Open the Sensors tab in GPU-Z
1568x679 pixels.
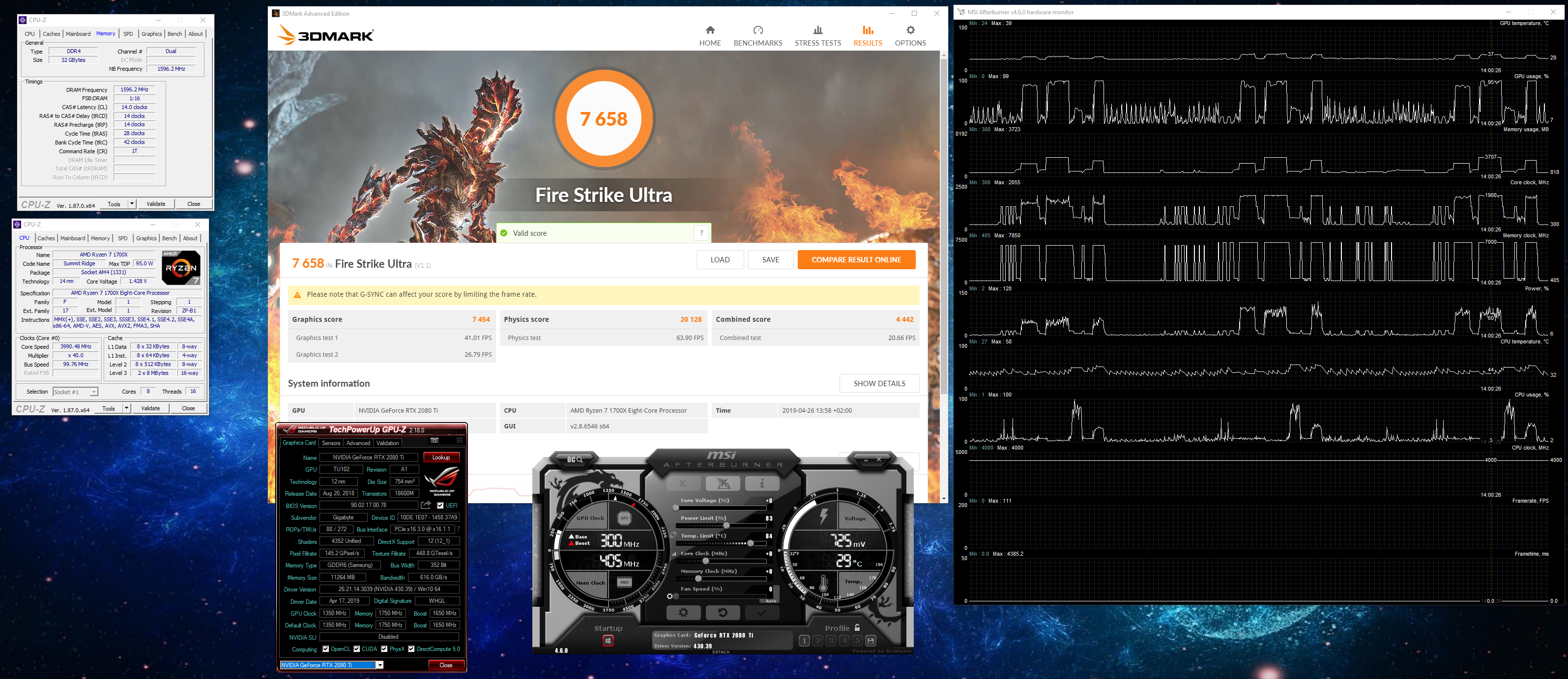tap(331, 443)
